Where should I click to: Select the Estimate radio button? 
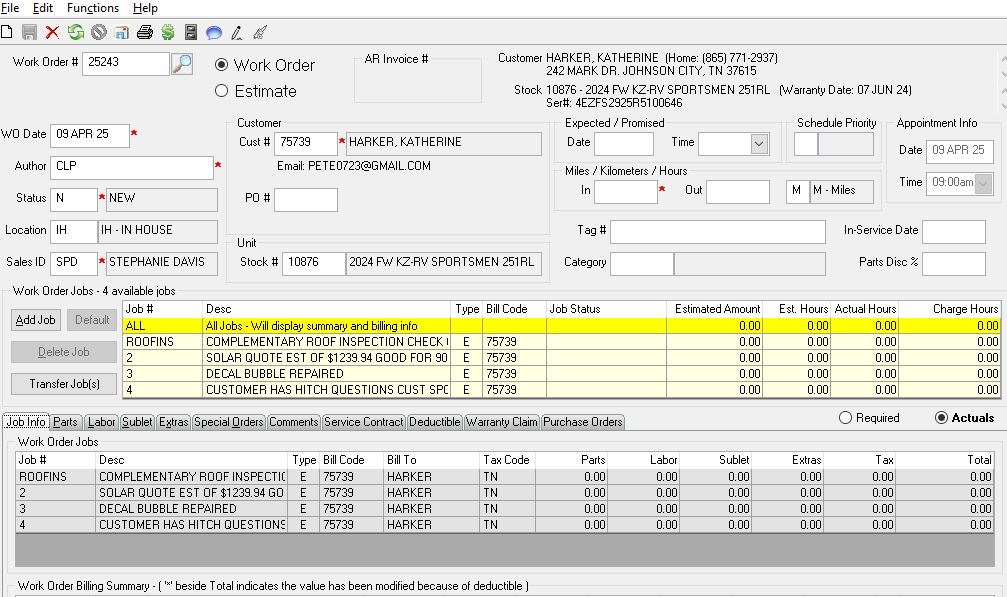coord(222,91)
